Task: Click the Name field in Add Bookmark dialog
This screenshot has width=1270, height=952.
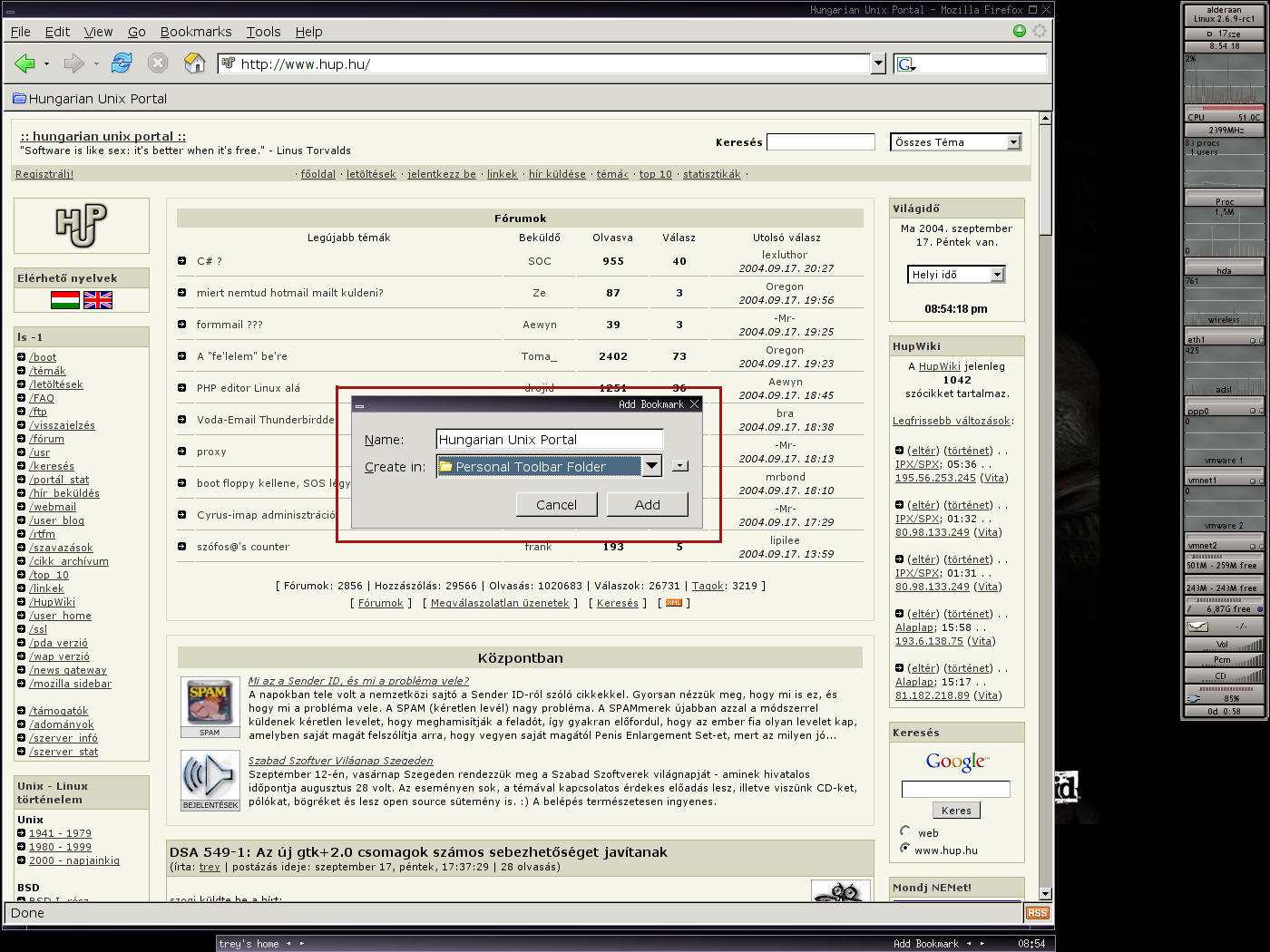Action: point(550,440)
